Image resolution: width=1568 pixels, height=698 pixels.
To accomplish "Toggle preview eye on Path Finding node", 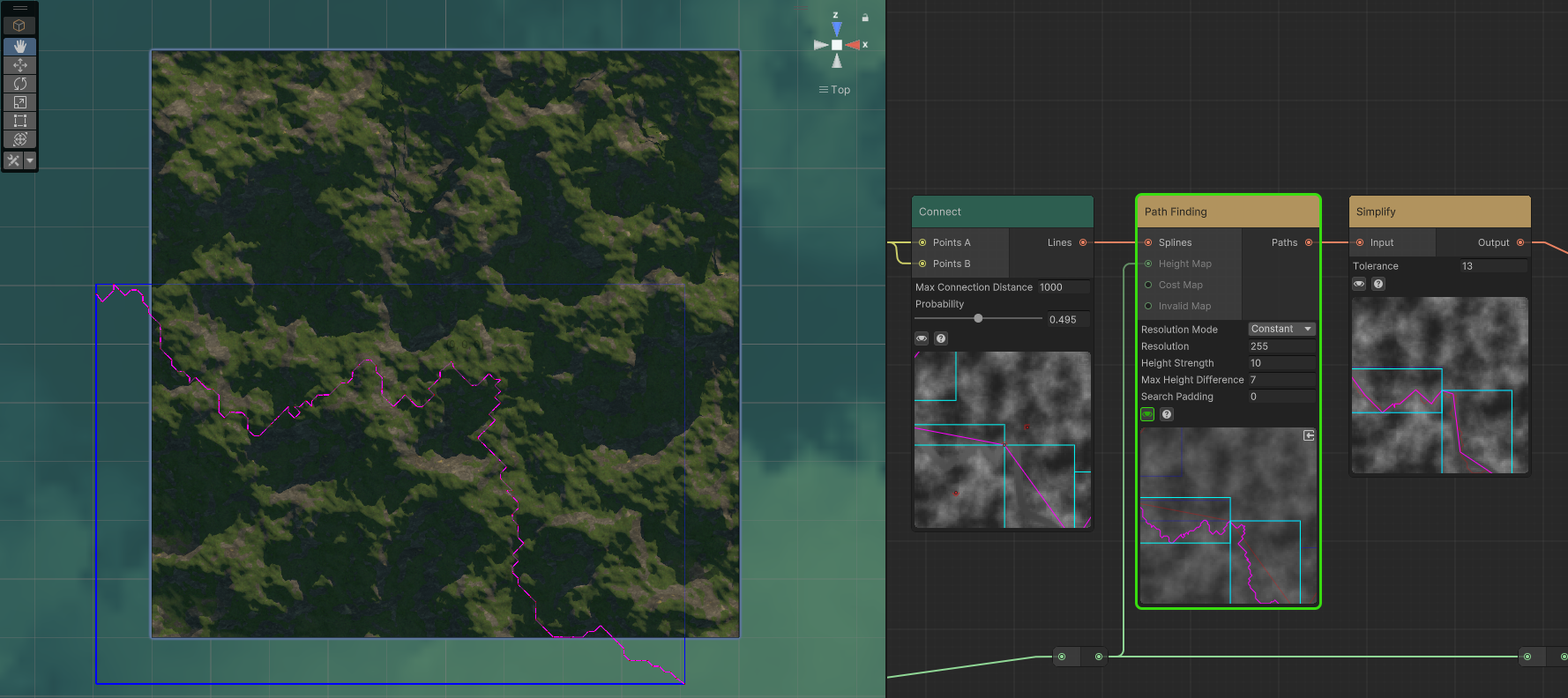I will pyautogui.click(x=1147, y=414).
